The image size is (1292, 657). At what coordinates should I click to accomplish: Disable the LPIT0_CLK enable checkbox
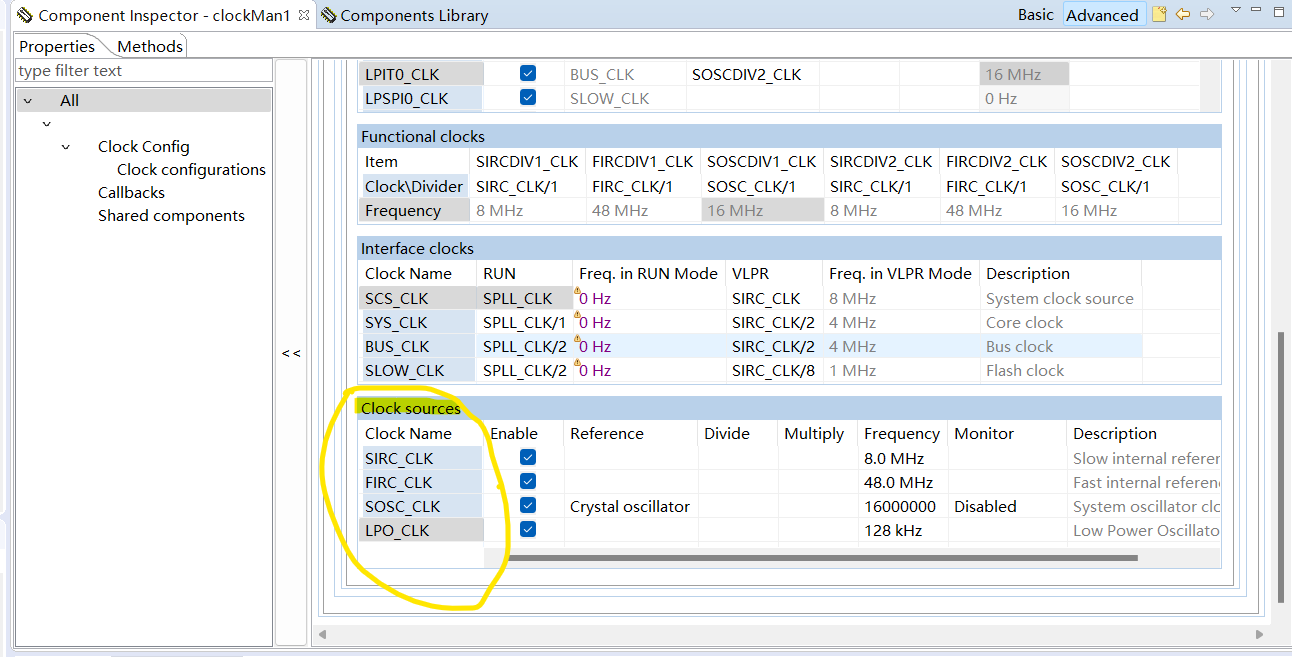(x=527, y=72)
